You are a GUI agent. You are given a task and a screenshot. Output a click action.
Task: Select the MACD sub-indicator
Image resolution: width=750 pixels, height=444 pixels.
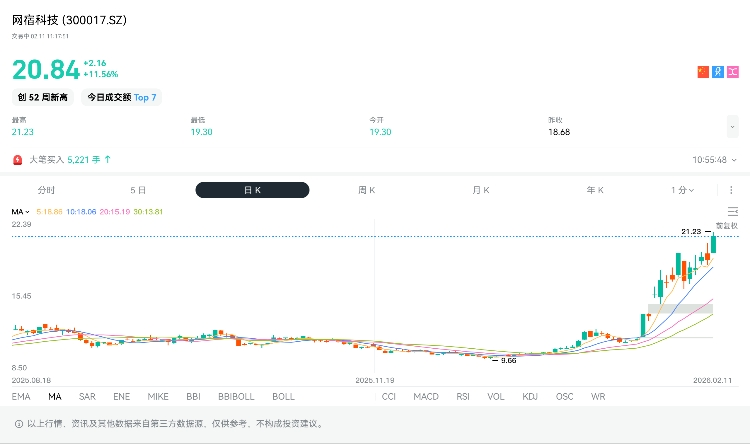pyautogui.click(x=426, y=397)
